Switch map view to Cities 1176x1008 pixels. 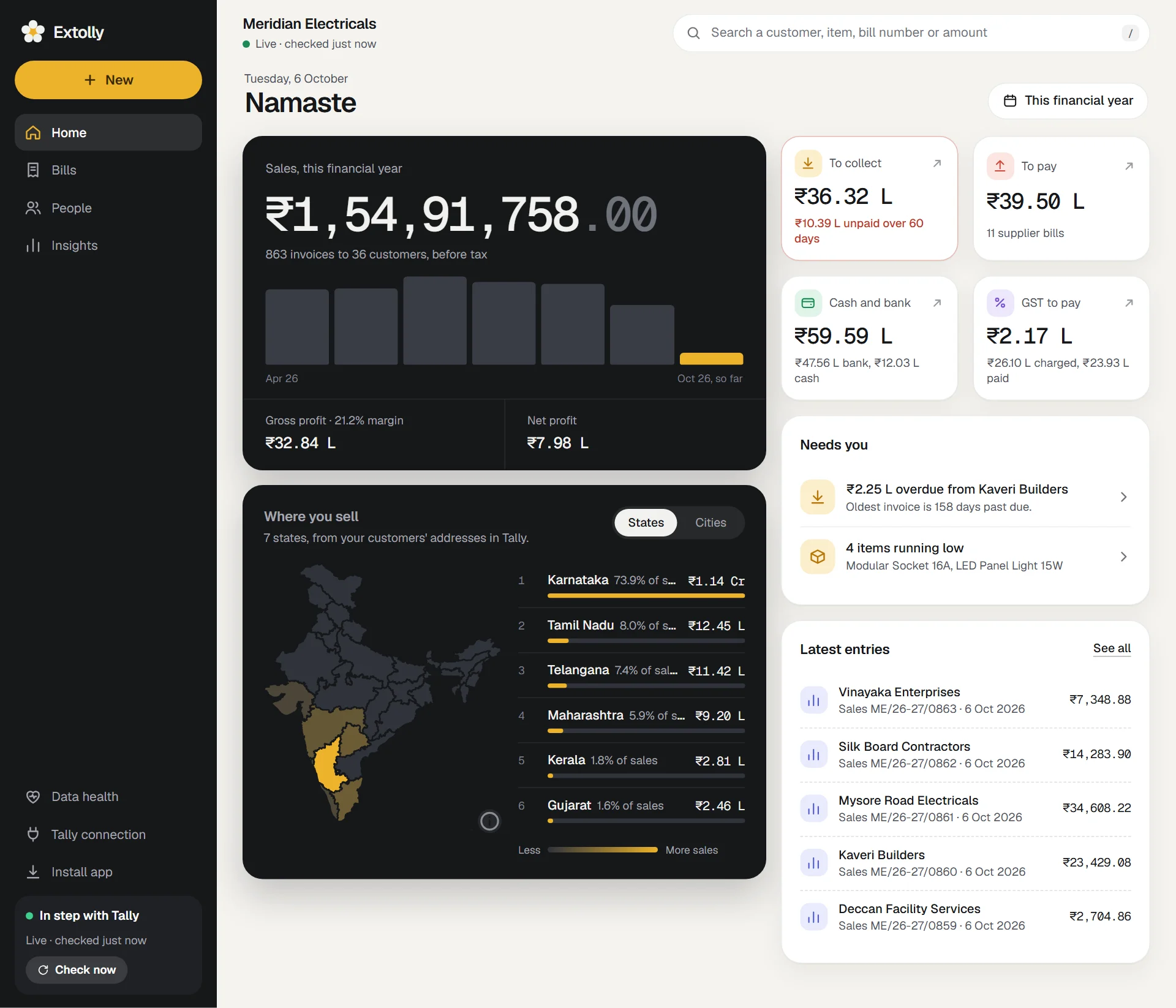tap(710, 522)
